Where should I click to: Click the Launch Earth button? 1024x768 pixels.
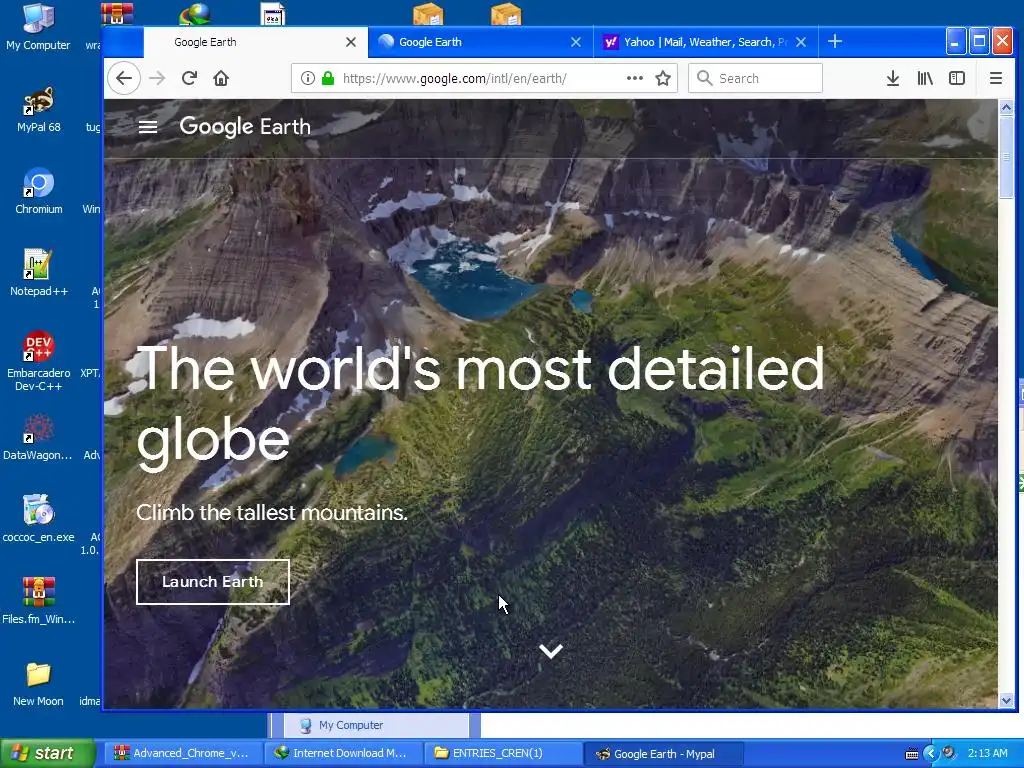tap(213, 582)
